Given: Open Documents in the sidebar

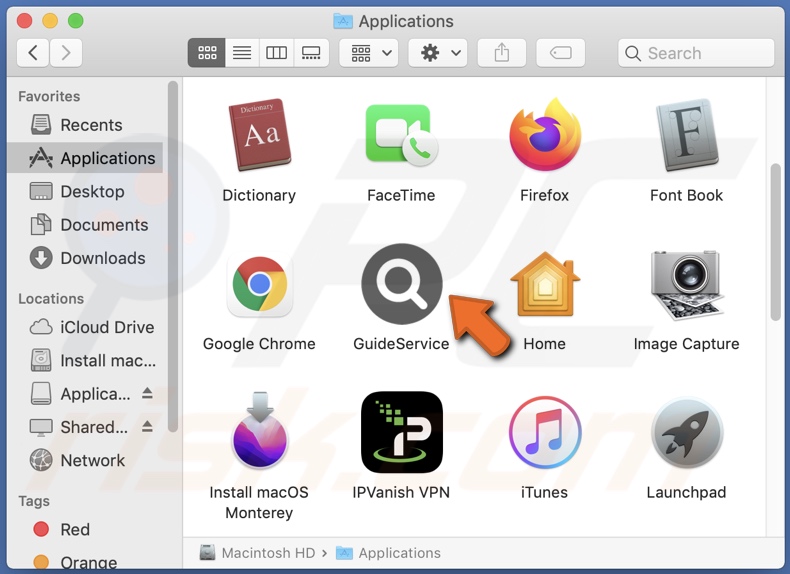Looking at the screenshot, I should 86,225.
